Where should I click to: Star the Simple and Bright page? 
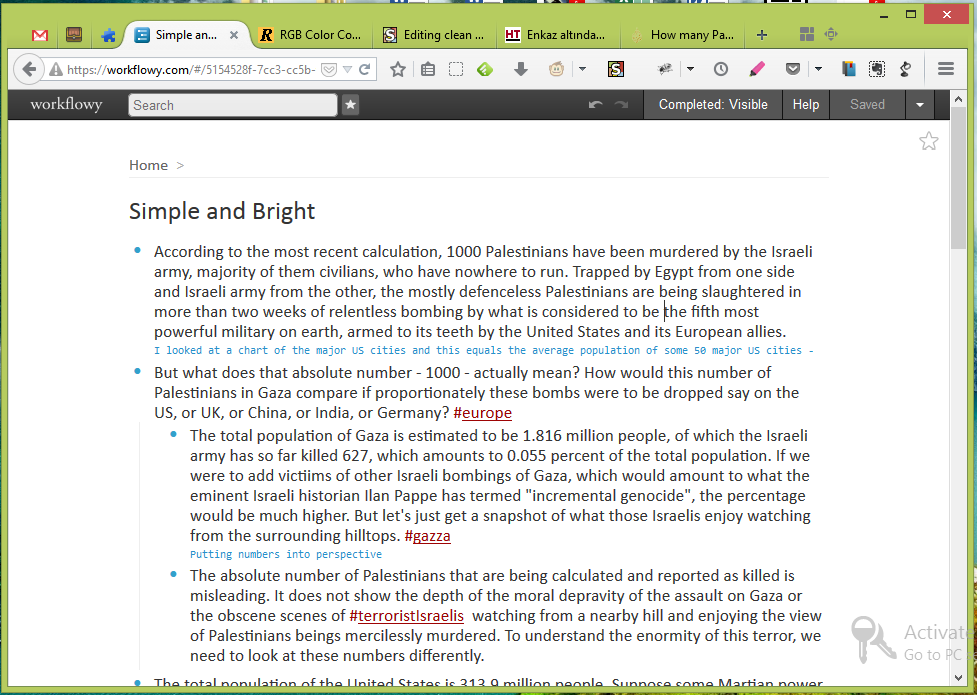pos(928,142)
